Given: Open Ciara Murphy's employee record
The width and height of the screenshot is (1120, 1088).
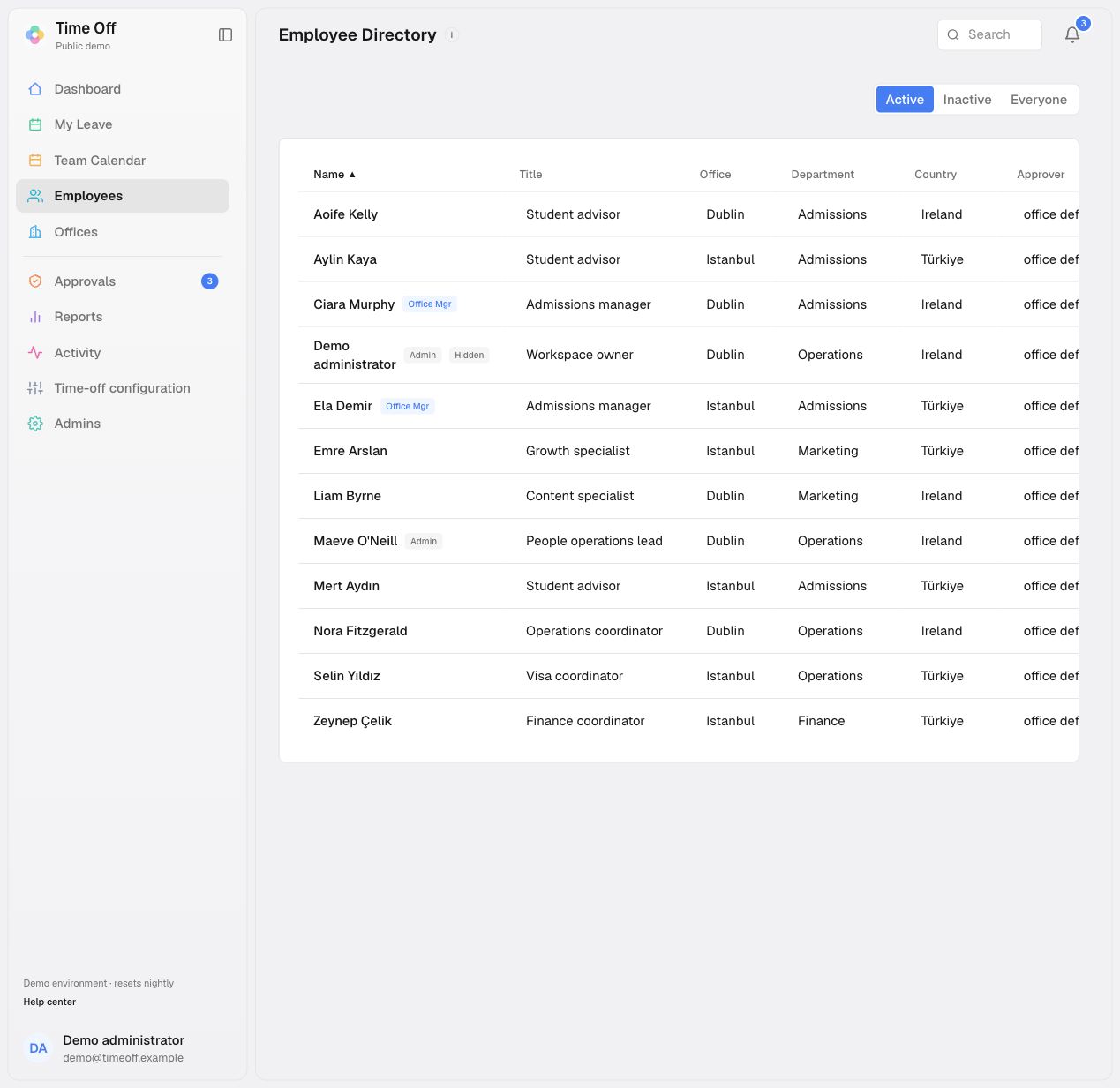Looking at the screenshot, I should click(354, 304).
